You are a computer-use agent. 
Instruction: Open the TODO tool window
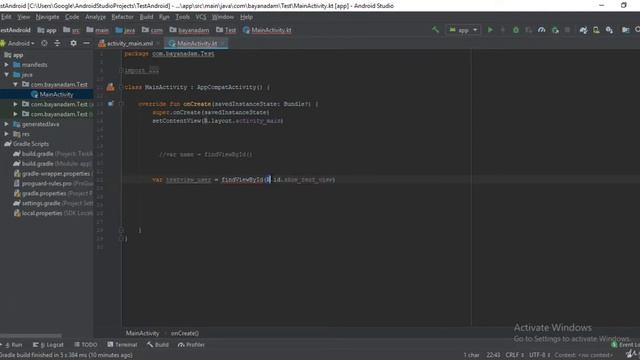coord(86,345)
